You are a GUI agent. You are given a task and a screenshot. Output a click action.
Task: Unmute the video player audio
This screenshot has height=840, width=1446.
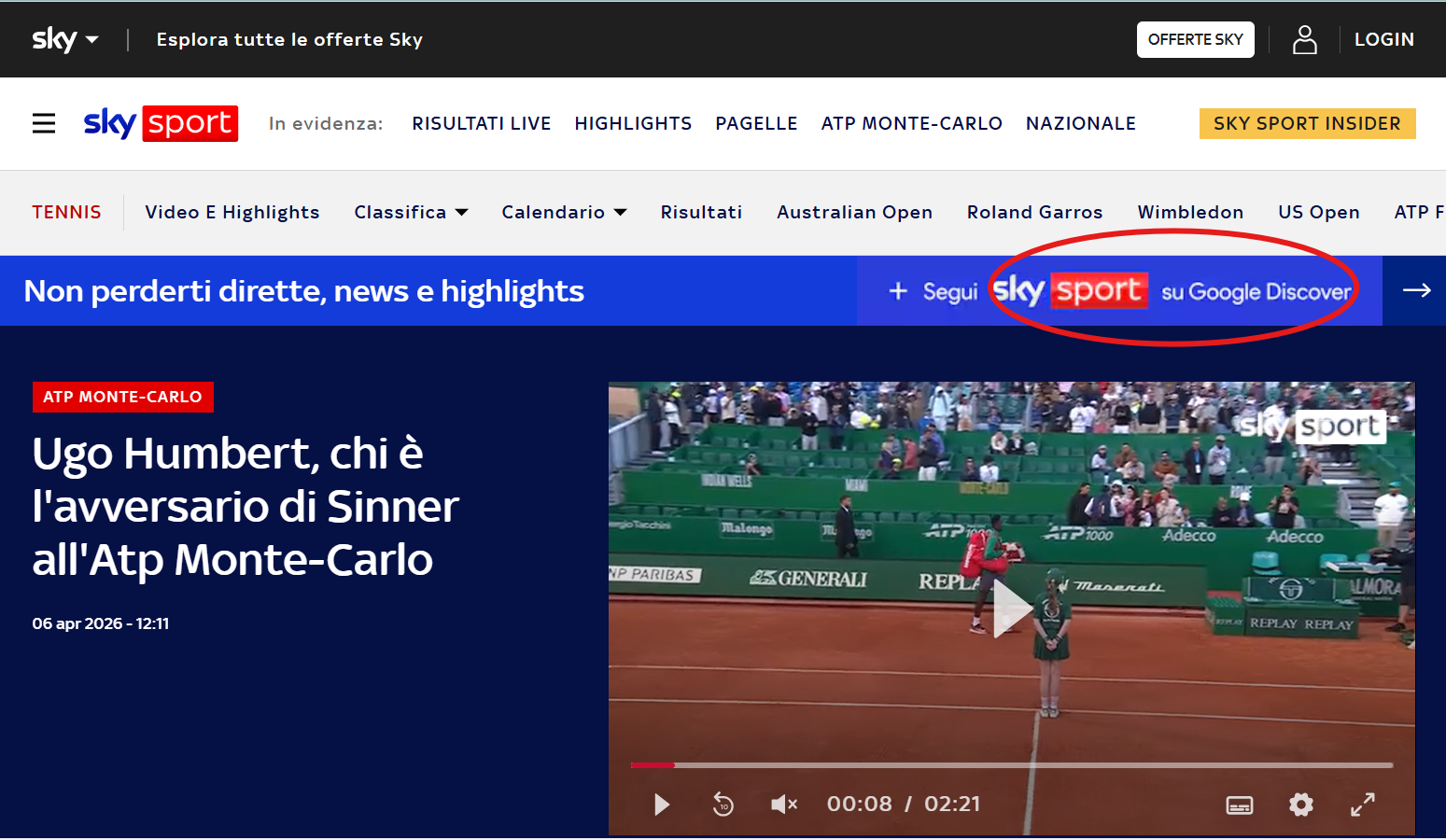point(783,804)
